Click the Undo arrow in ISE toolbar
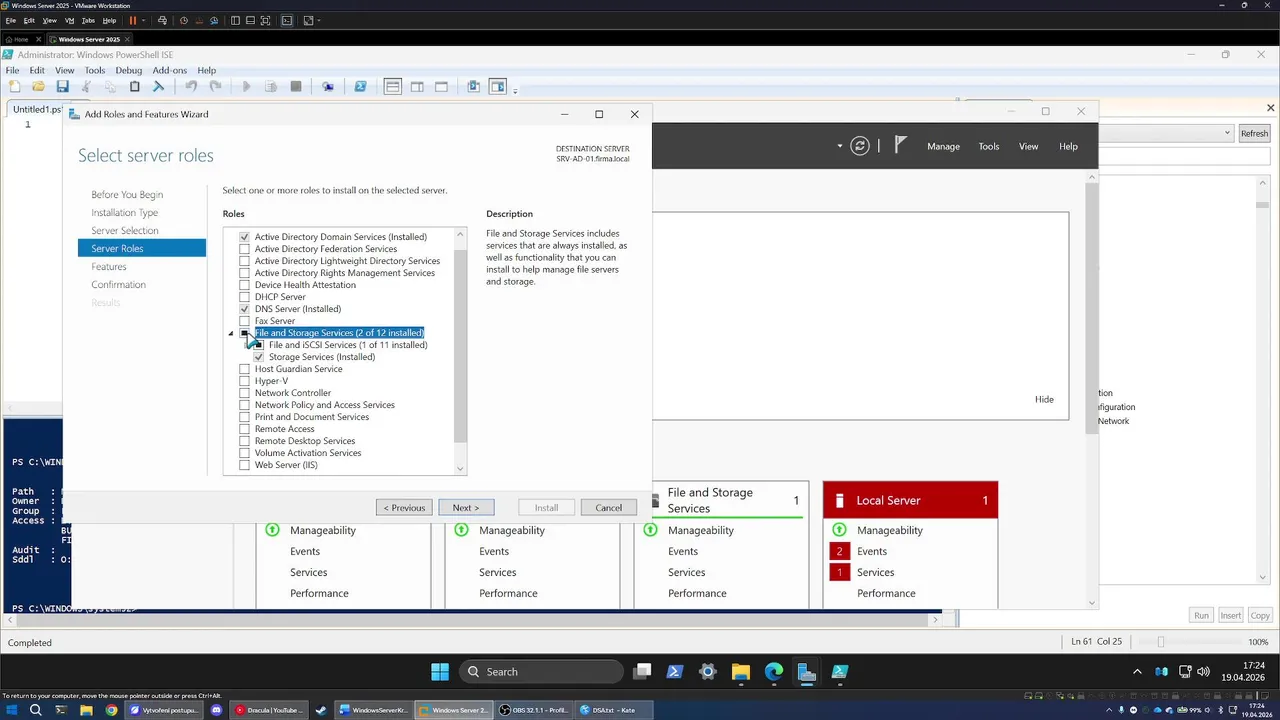The width and height of the screenshot is (1280, 720). tap(190, 87)
